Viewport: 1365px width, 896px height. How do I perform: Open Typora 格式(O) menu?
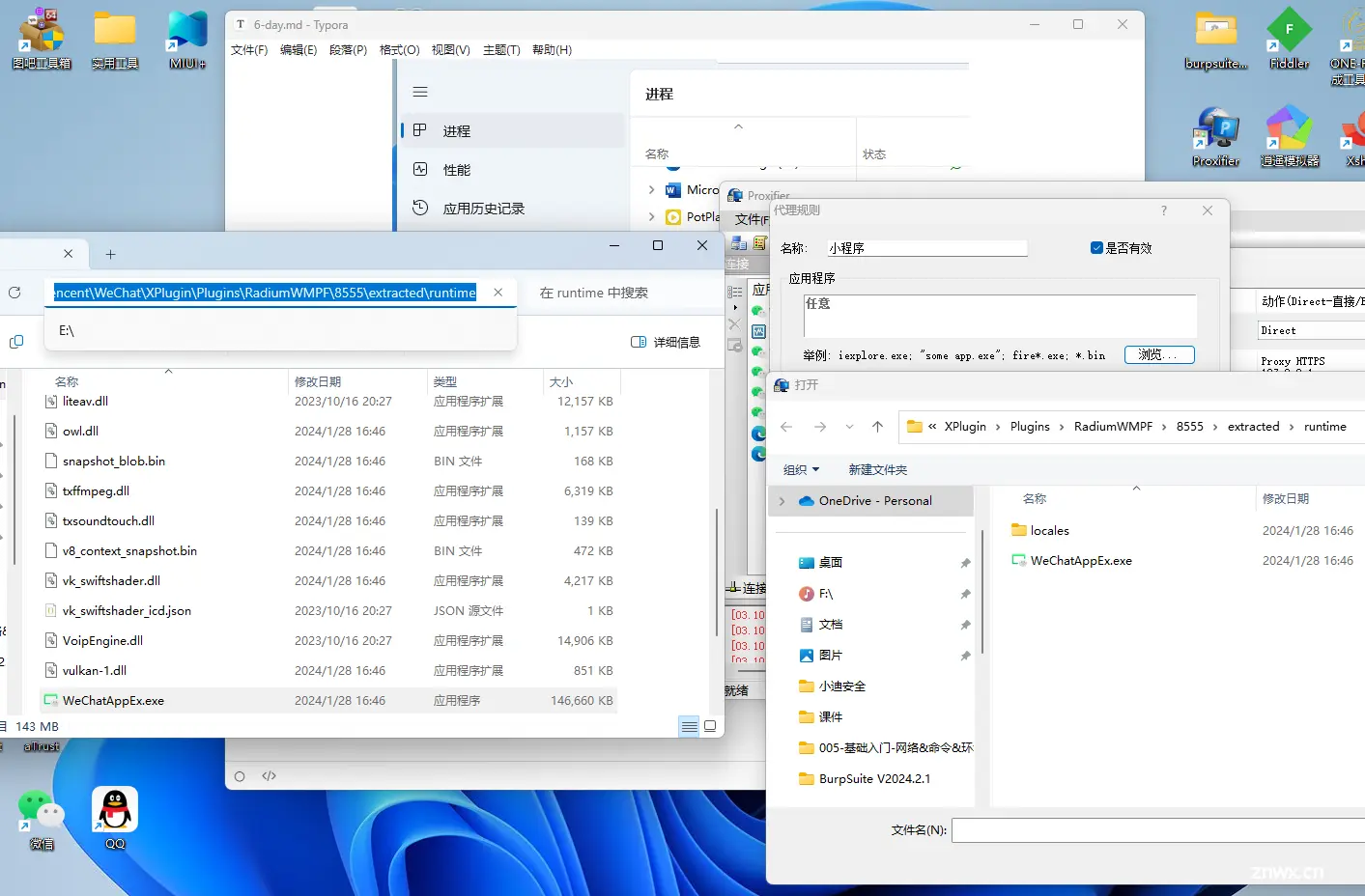(399, 50)
